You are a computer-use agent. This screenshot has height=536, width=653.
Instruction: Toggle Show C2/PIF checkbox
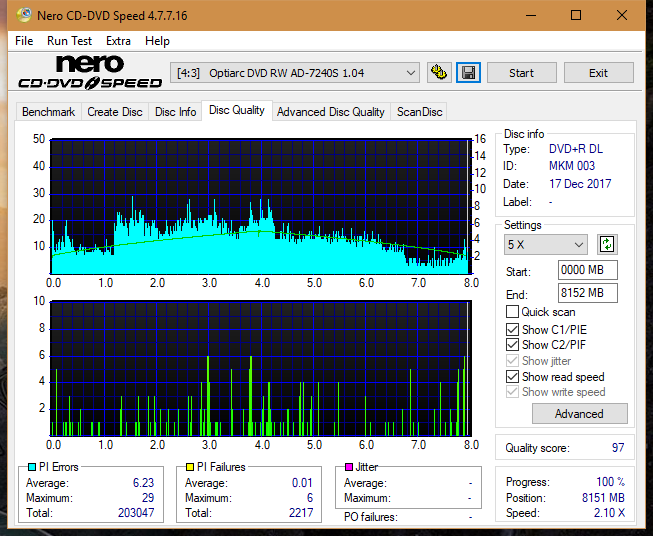point(512,345)
